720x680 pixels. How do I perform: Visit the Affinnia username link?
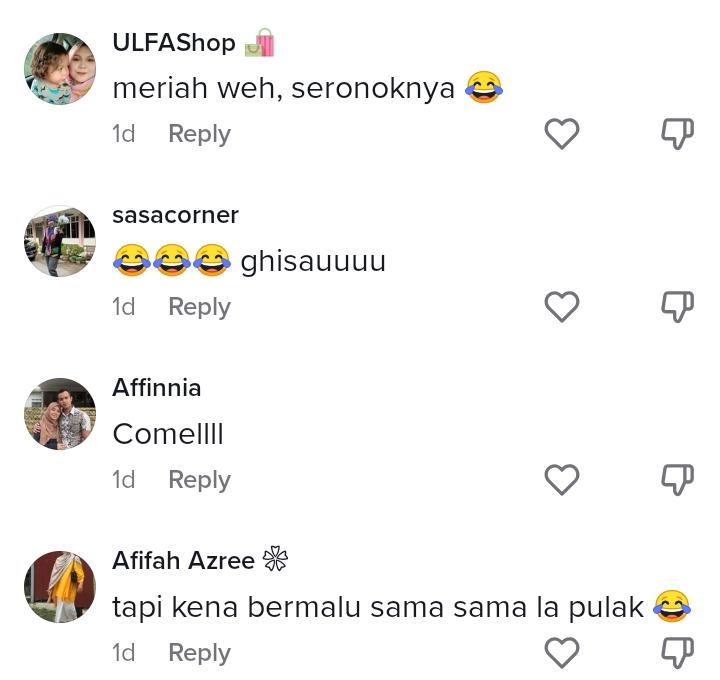point(157,388)
